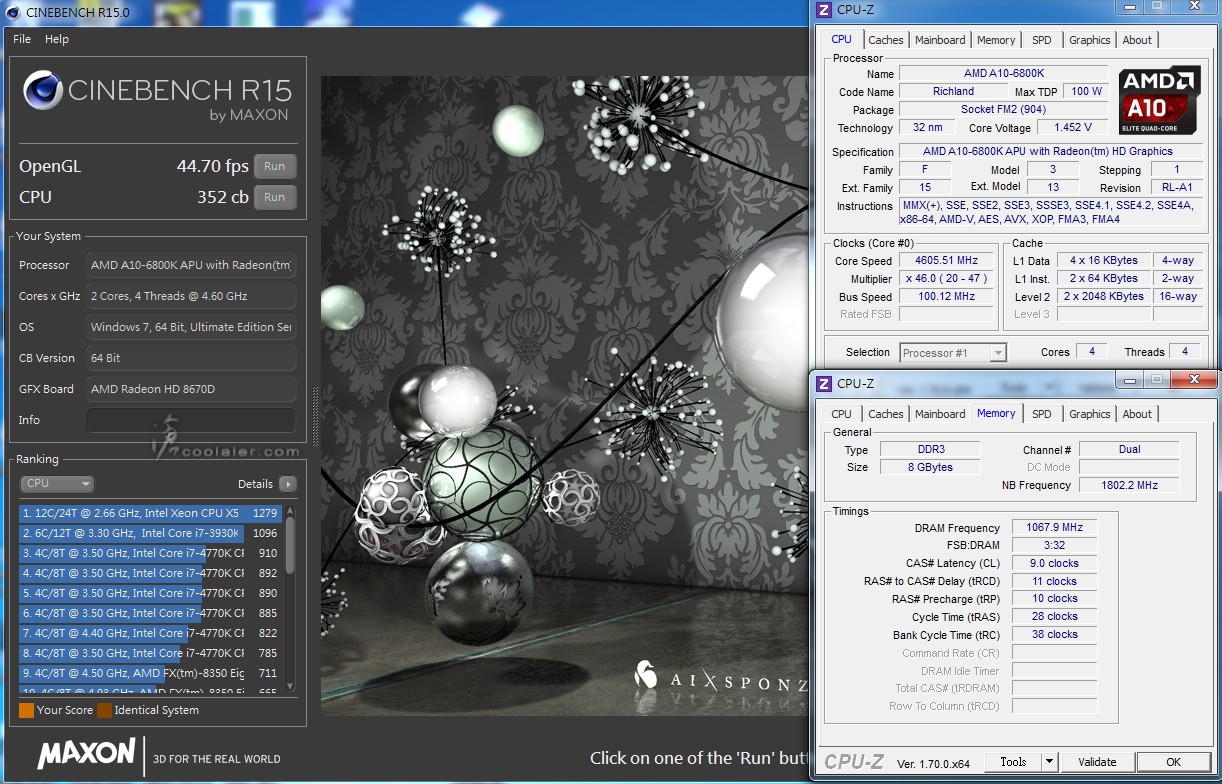Viewport: 1222px width, 784px height.
Task: Open Mainboard tab in CPU-Z Memory window
Action: pyautogui.click(x=940, y=414)
